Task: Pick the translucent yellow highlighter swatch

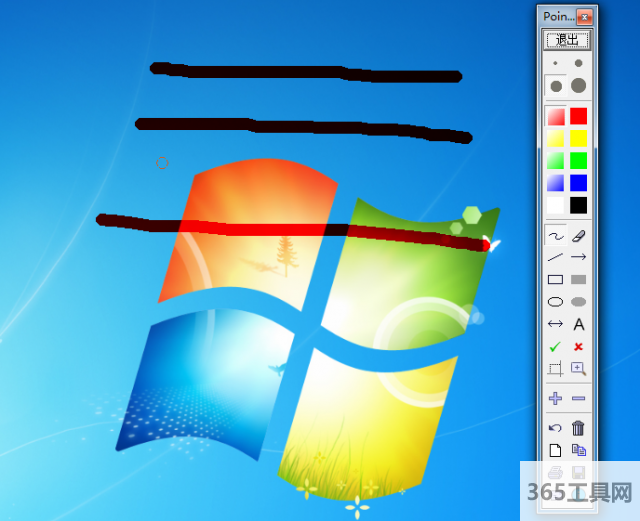Action: tap(555, 138)
